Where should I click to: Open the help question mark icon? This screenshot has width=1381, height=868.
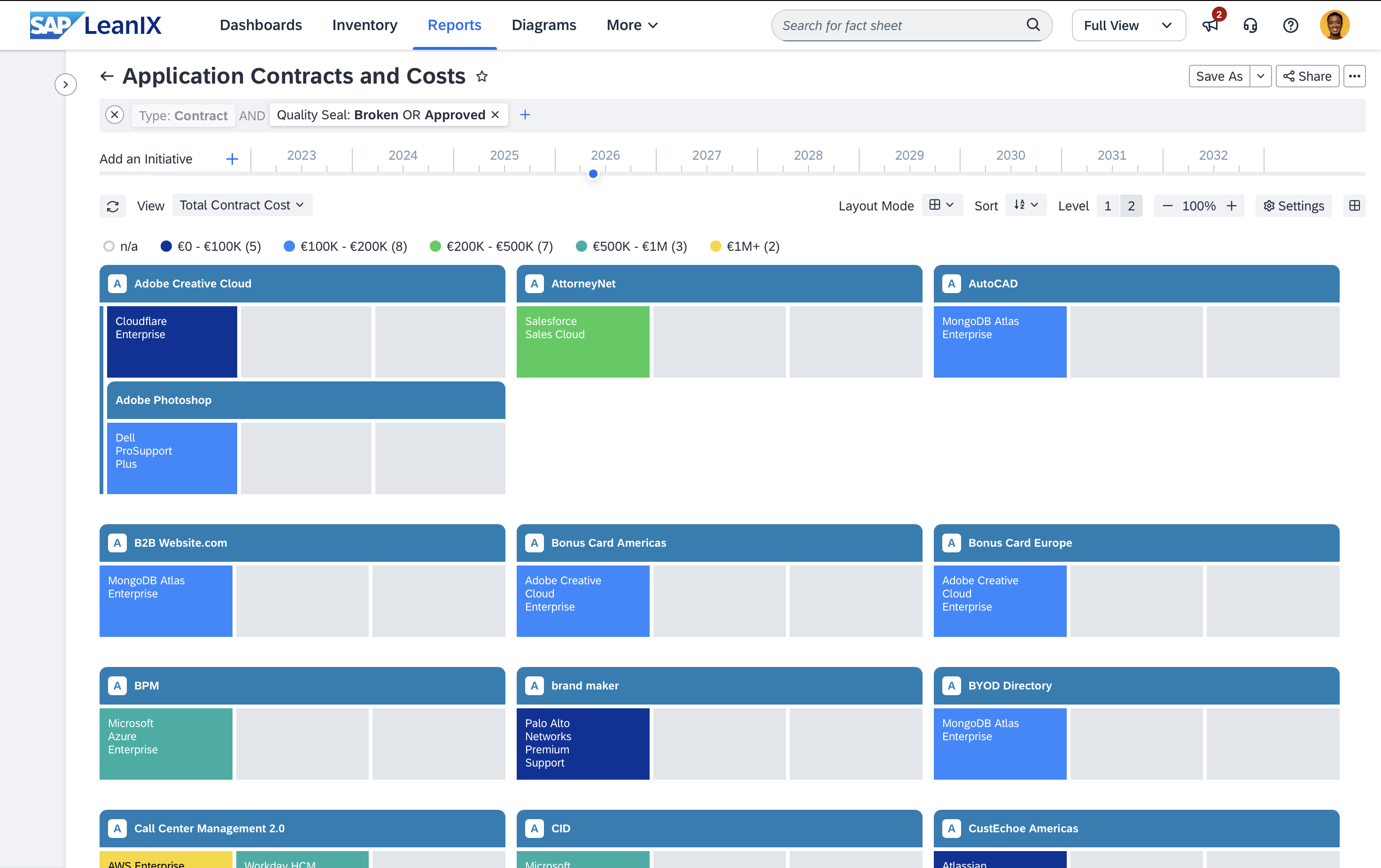click(x=1290, y=25)
